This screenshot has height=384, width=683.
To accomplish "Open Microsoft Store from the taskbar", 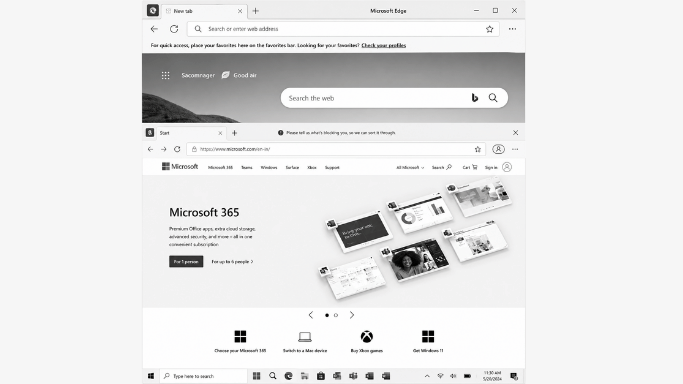I will [x=321, y=376].
